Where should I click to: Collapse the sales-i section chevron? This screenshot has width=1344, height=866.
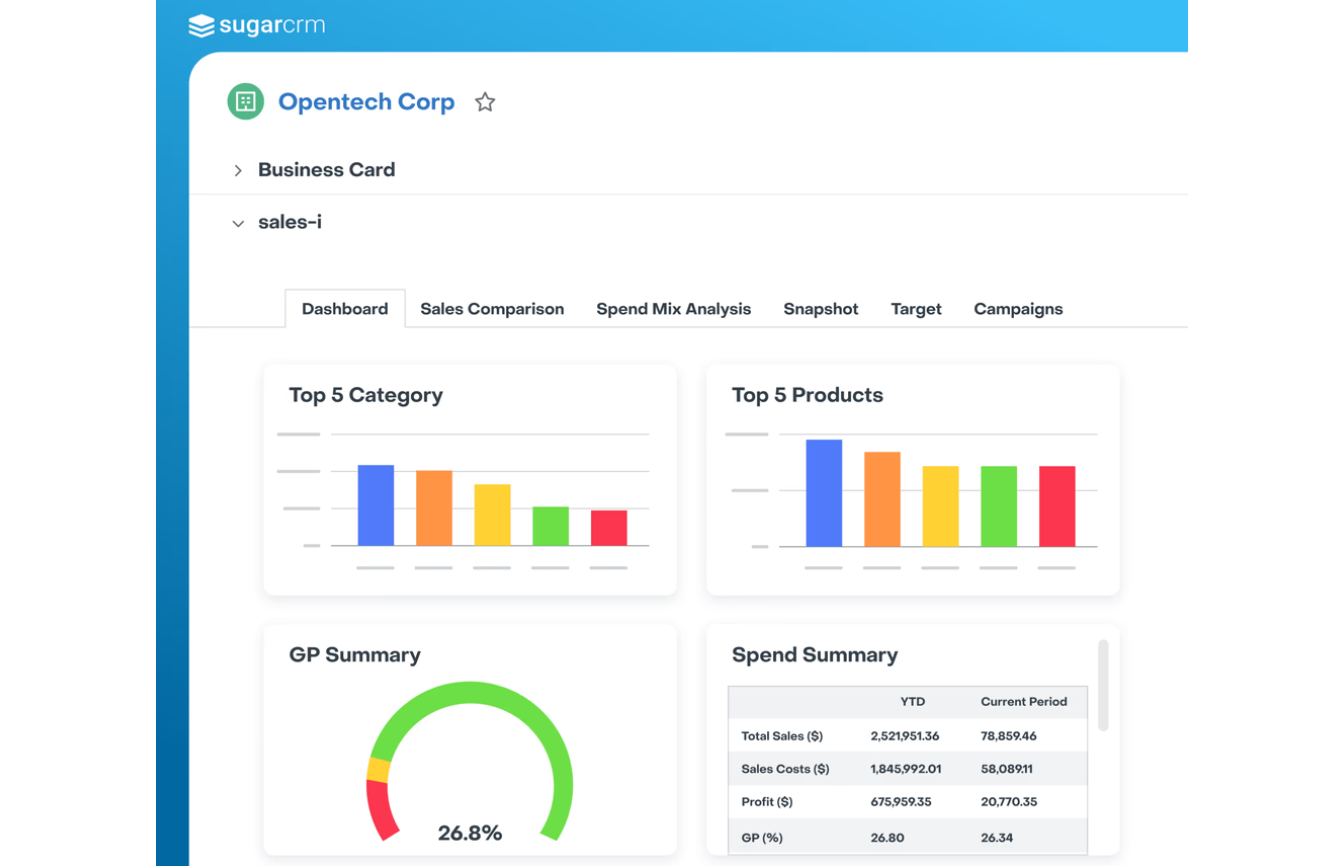click(238, 224)
